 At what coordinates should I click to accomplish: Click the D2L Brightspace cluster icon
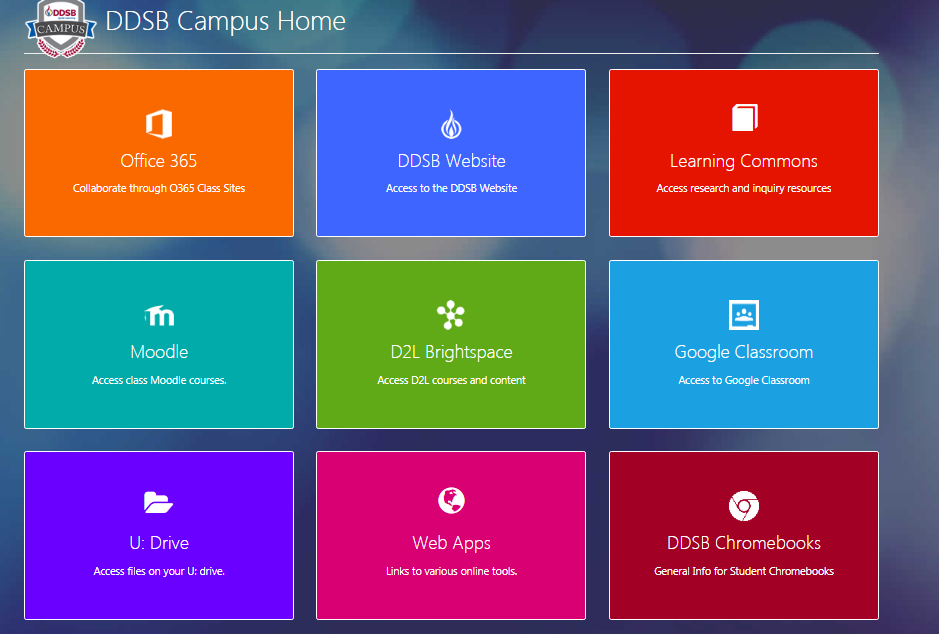coord(451,315)
